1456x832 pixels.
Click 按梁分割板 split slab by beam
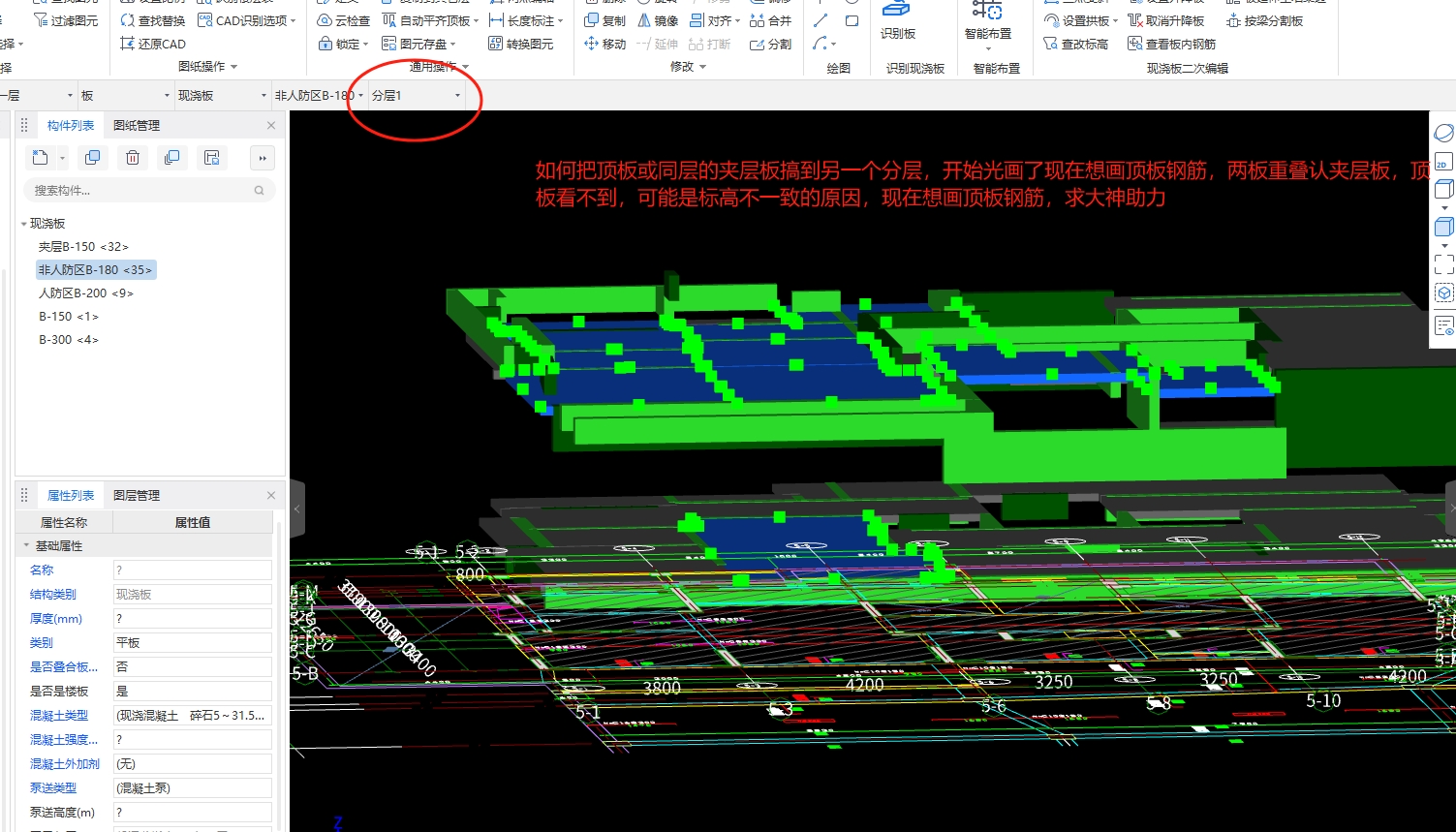click(1264, 20)
